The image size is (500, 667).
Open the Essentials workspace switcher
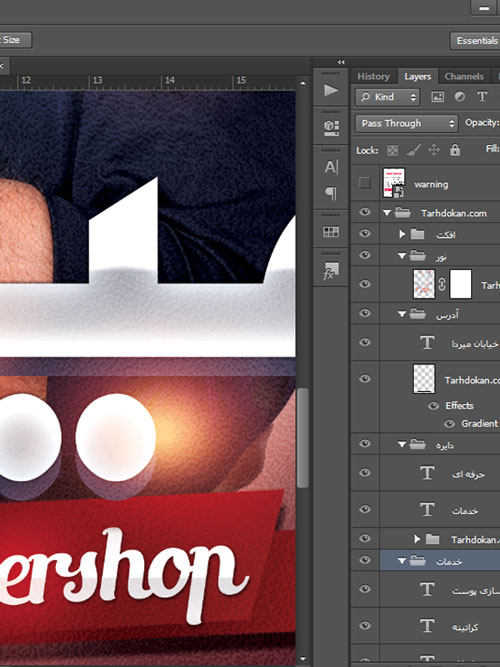point(475,40)
